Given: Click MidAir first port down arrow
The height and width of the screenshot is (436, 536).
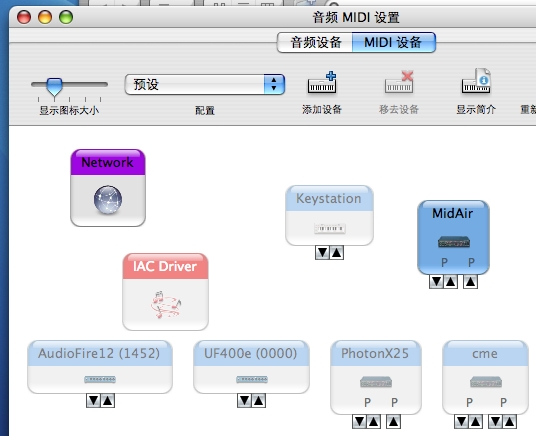Looking at the screenshot, I should point(437,282).
